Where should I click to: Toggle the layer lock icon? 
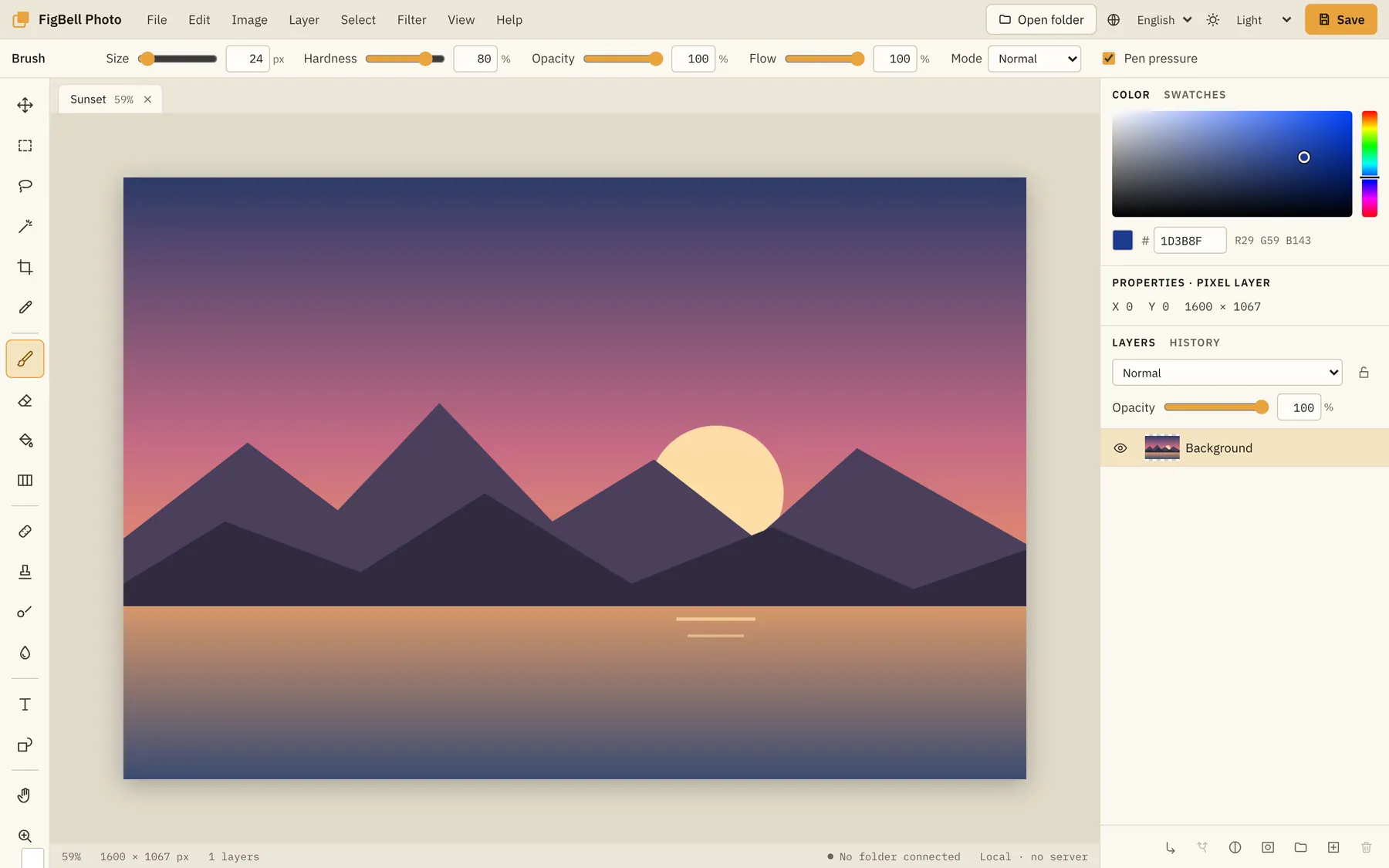(x=1364, y=373)
